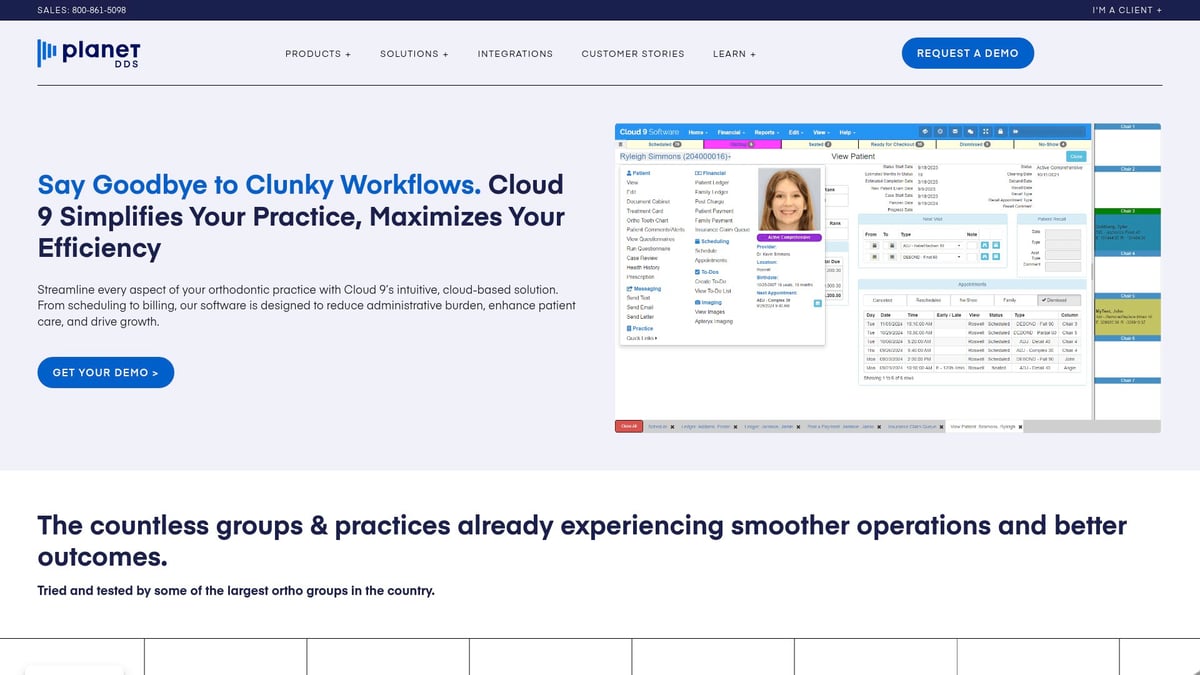Expand the Quick Links menu under Practice
Image resolution: width=1200 pixels, height=675 pixels.
[x=640, y=338]
